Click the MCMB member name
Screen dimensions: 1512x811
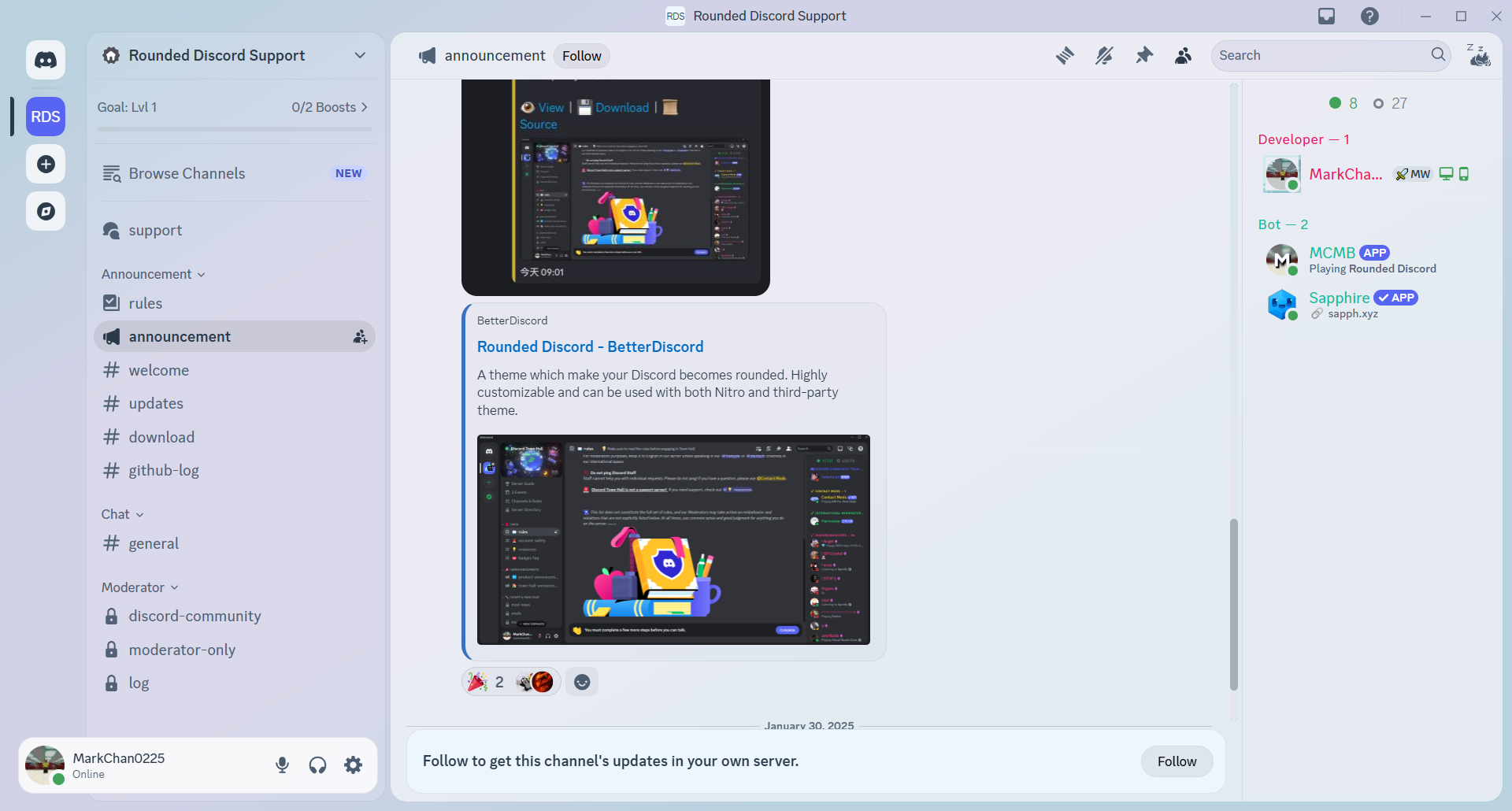point(1332,253)
